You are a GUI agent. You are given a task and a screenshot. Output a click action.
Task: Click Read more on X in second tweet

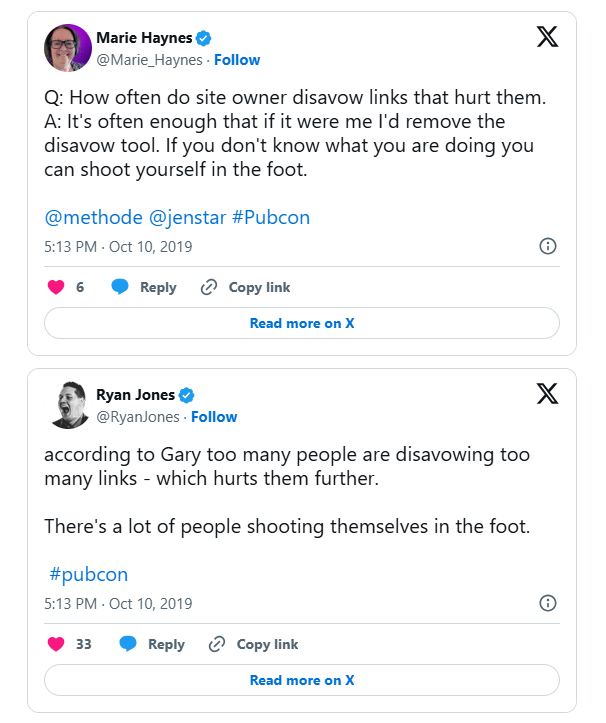pyautogui.click(x=302, y=680)
